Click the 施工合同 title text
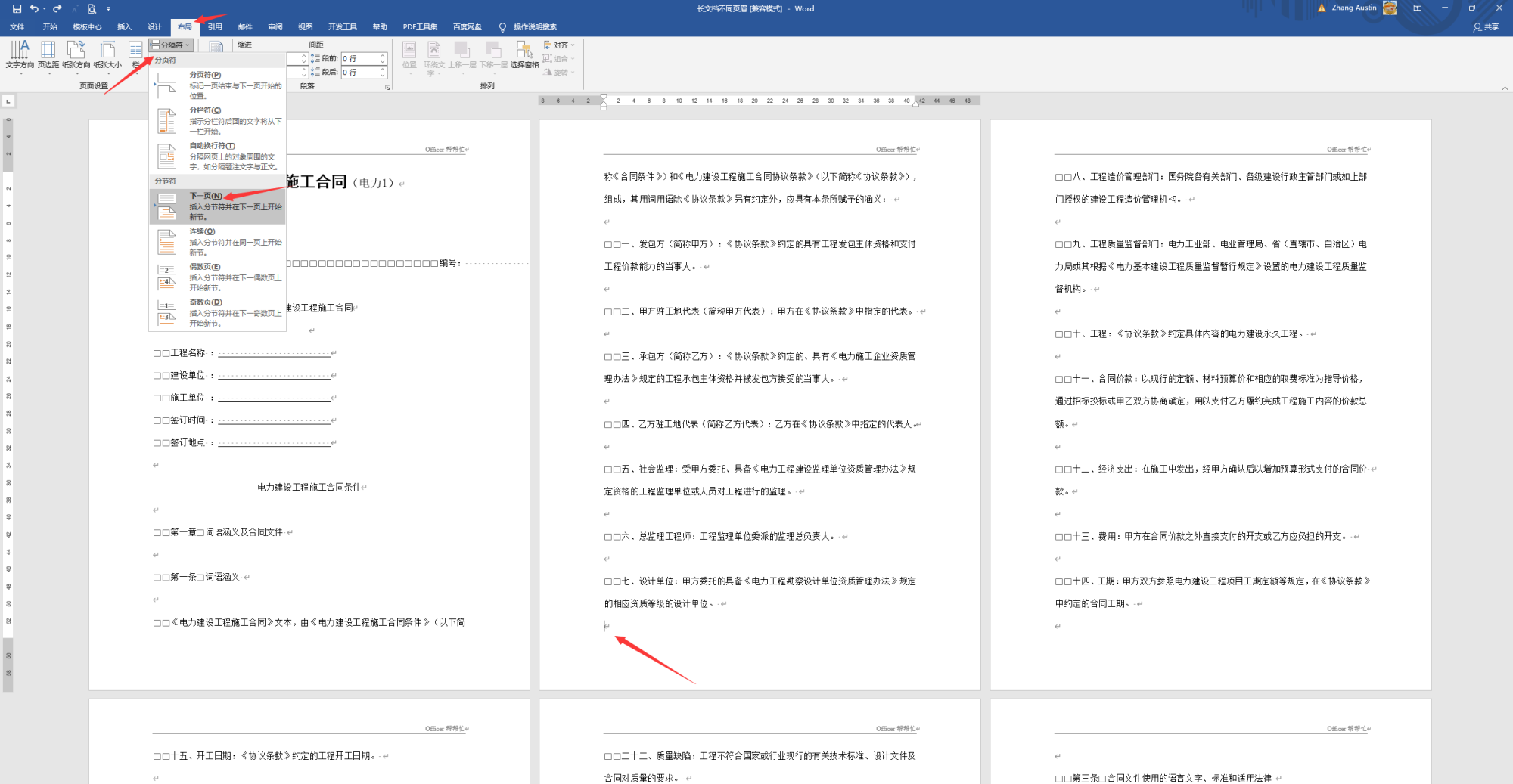This screenshot has height=784, width=1513. pos(316,181)
